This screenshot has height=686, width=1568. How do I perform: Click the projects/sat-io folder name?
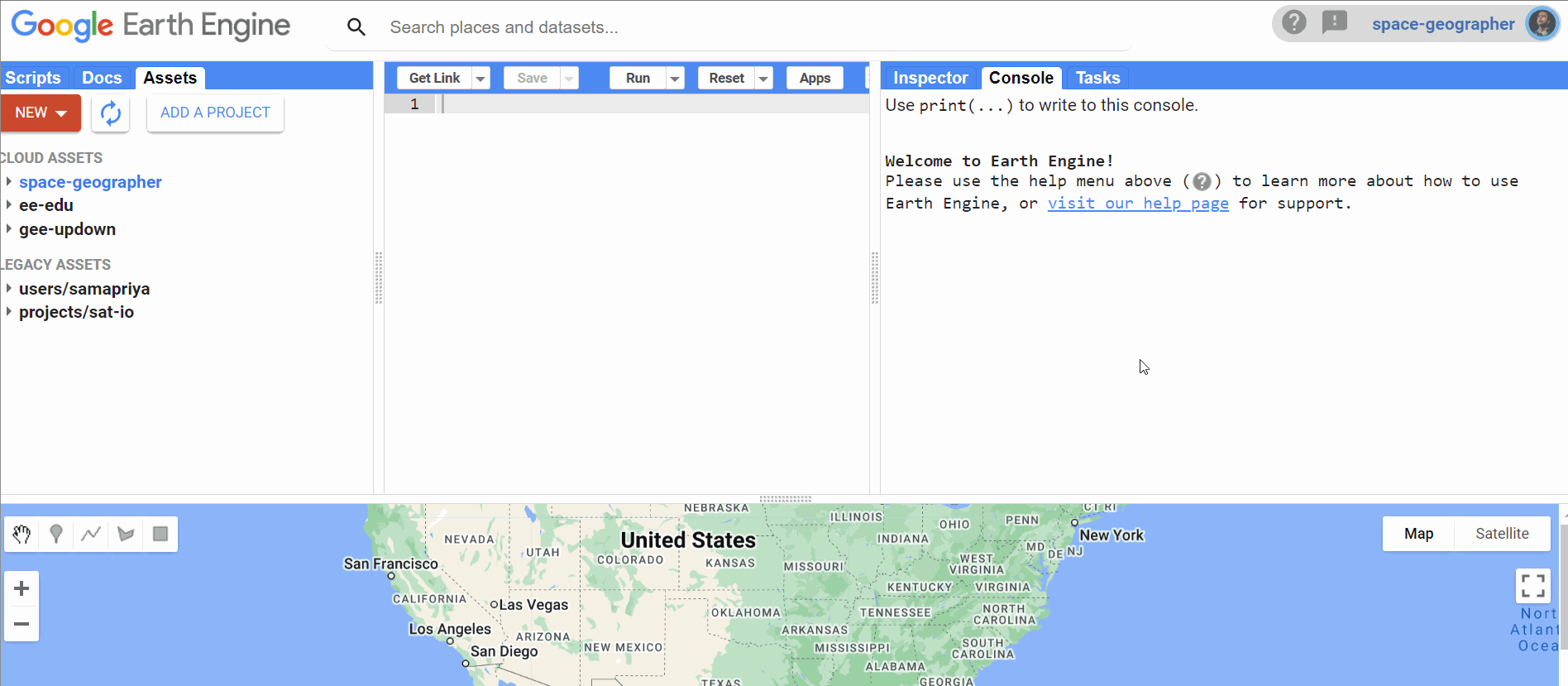coord(76,312)
